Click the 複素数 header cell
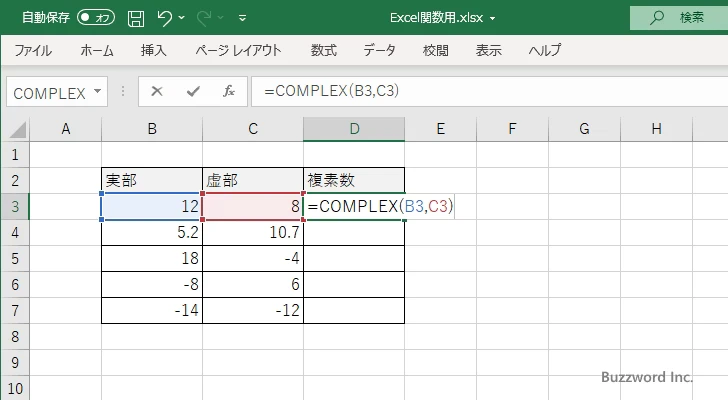This screenshot has height=400, width=728. (354, 181)
